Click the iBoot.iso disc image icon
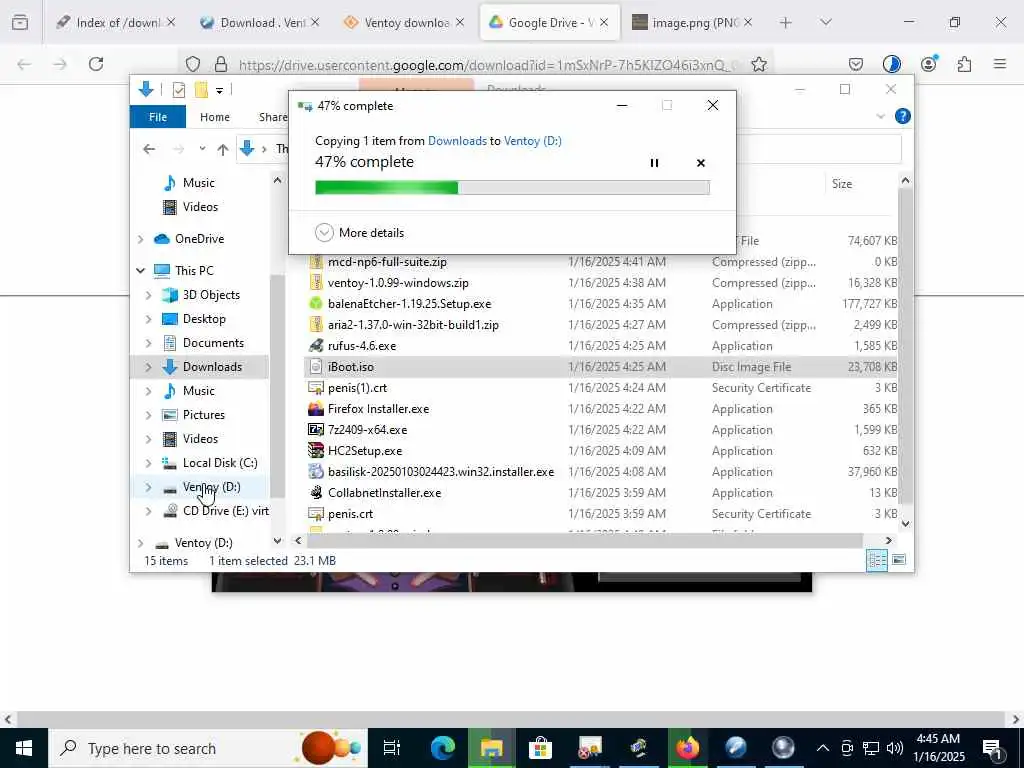 point(316,366)
